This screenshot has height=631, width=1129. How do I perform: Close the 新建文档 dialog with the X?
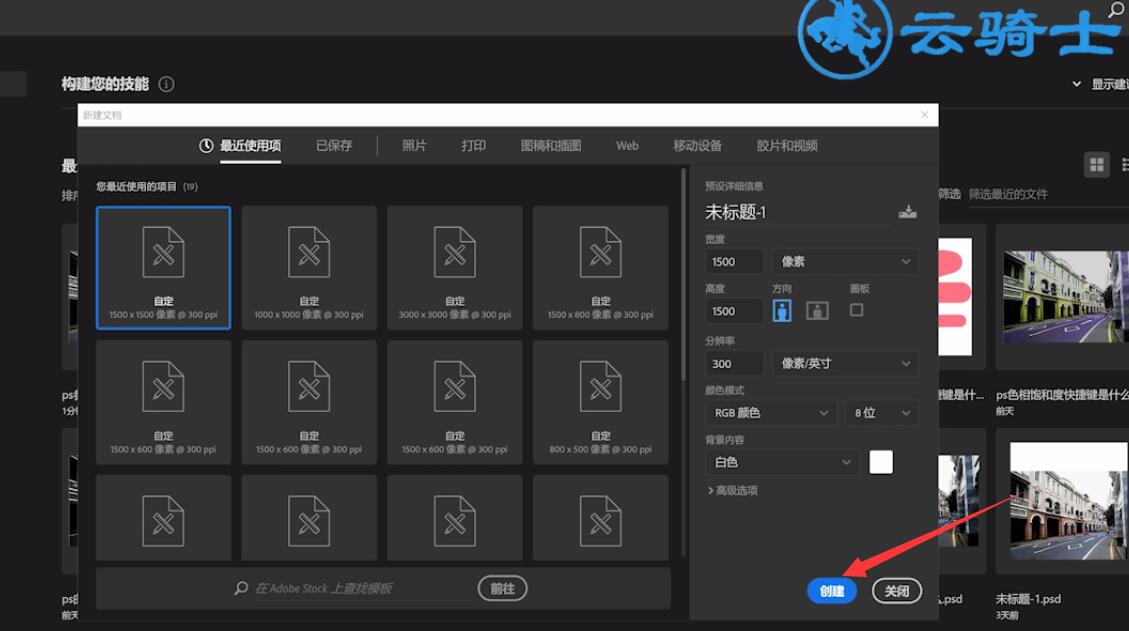click(925, 115)
